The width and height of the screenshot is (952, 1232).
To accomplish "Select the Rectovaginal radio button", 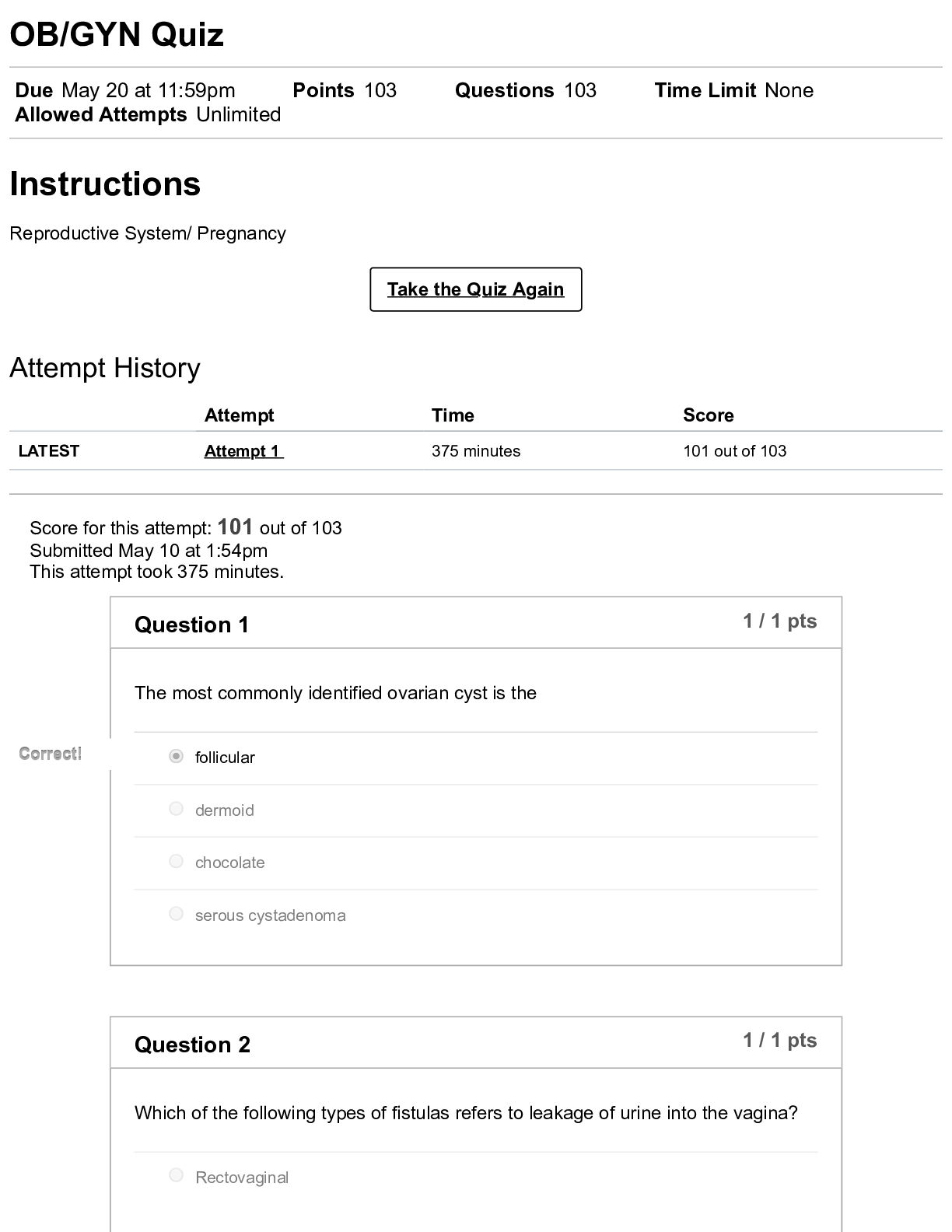I will pyautogui.click(x=177, y=1175).
